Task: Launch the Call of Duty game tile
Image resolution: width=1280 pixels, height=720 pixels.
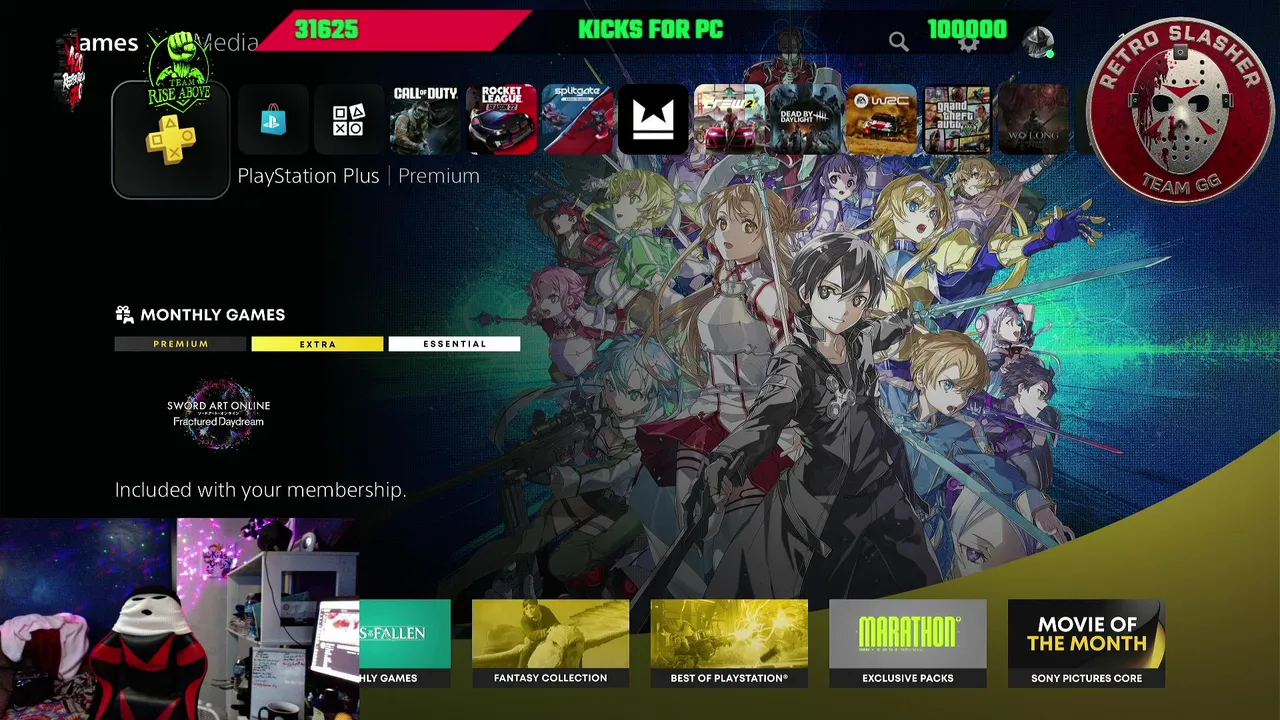Action: [424, 120]
